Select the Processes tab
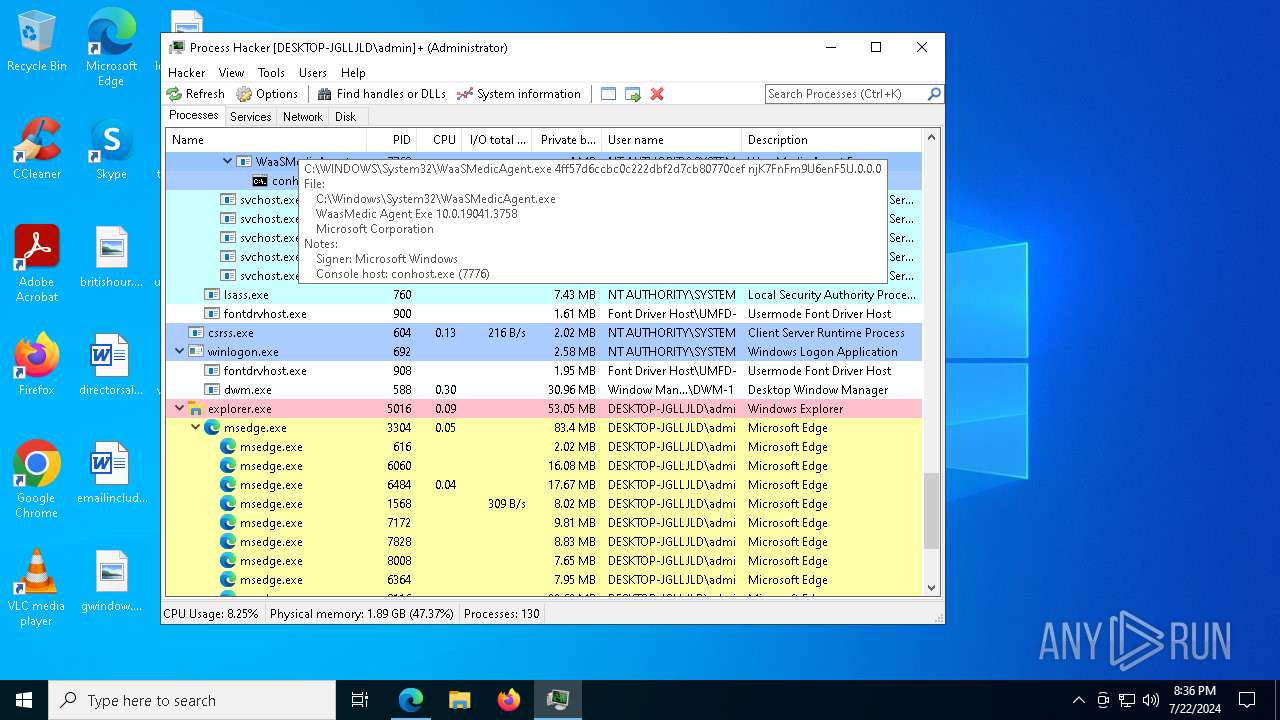Screen dimensions: 1280x720 click(194, 116)
